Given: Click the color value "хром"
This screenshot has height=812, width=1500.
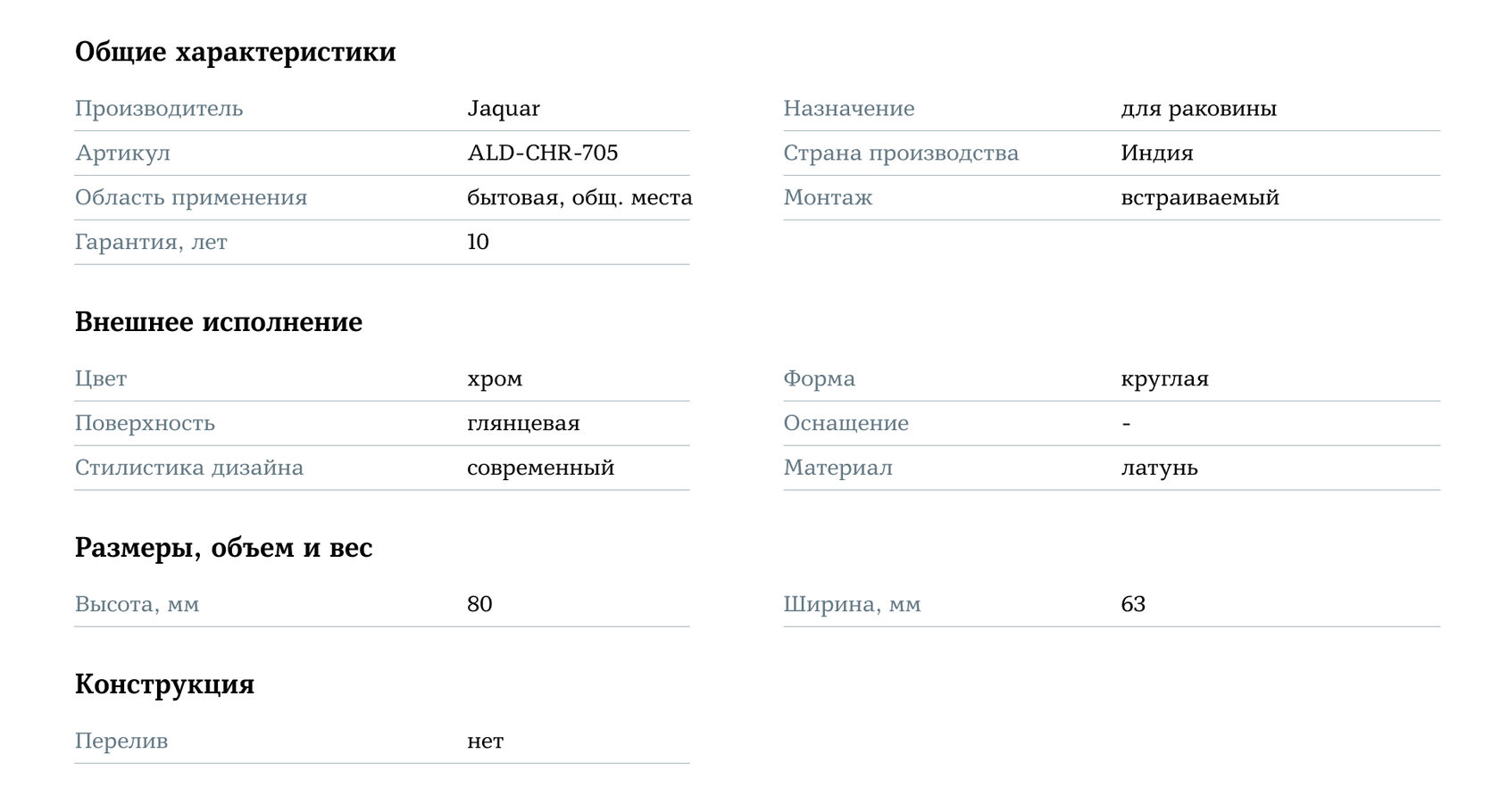Looking at the screenshot, I should click(x=495, y=379).
